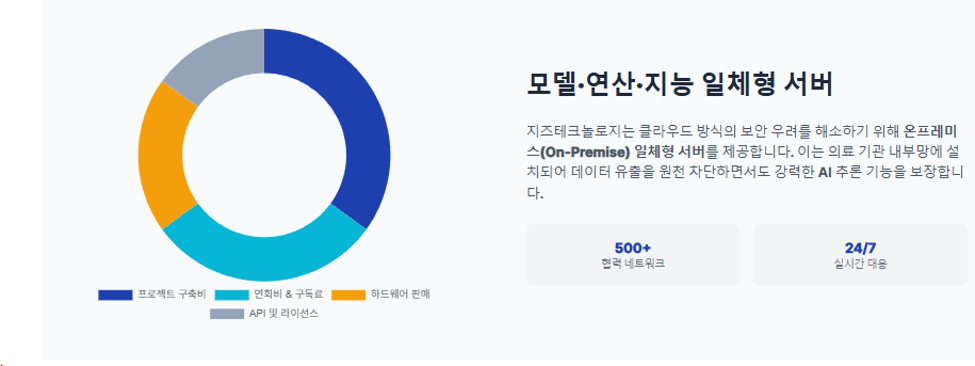The height and width of the screenshot is (366, 975).
Task: Click the API 및 라이선스 legend label
Action: [284, 314]
